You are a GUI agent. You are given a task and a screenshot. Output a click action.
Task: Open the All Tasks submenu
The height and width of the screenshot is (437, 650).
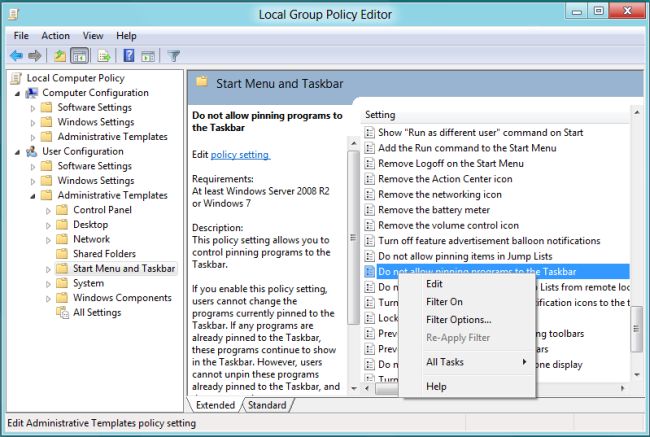(467, 362)
